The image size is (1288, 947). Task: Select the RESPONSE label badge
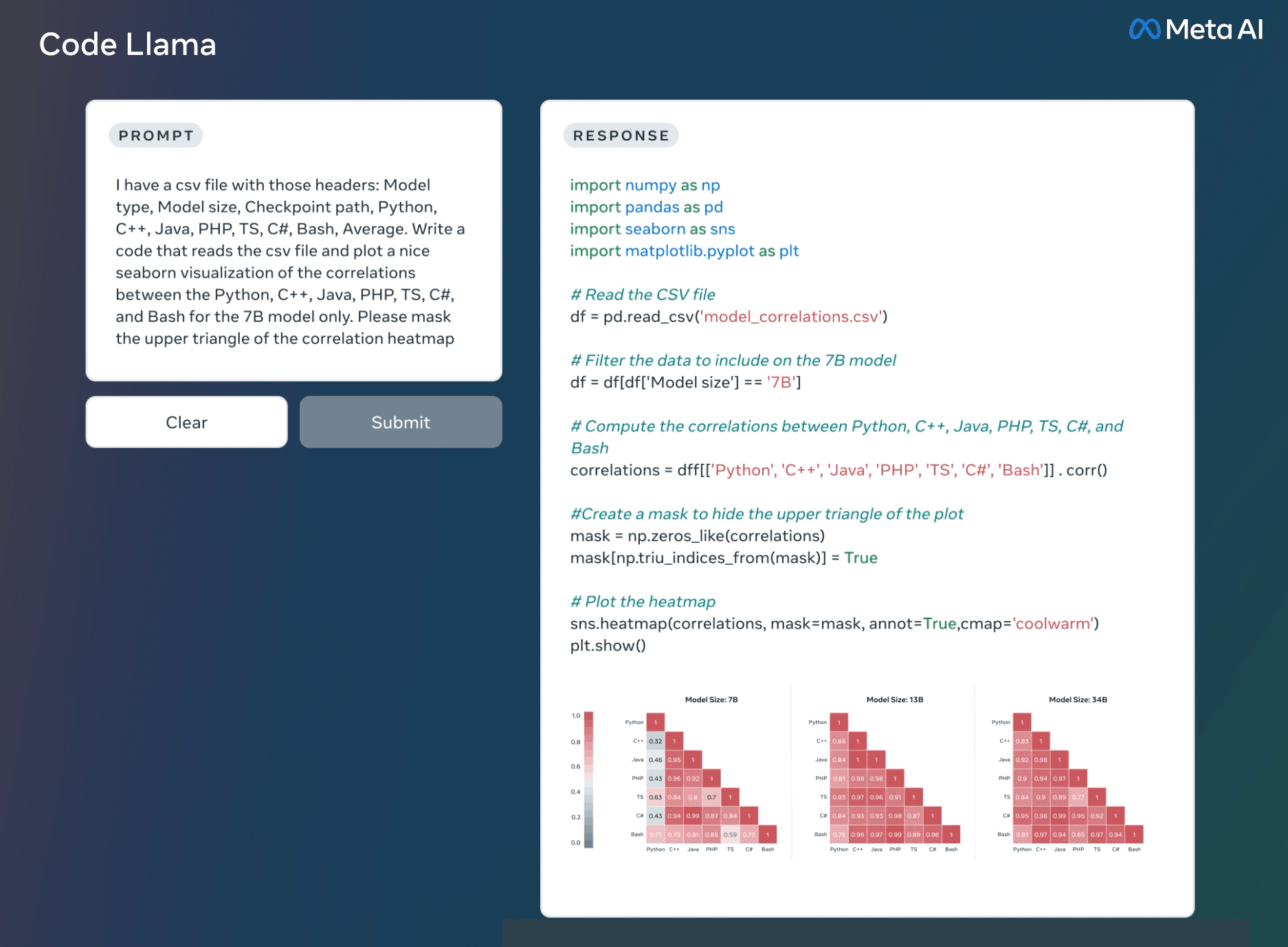click(621, 135)
